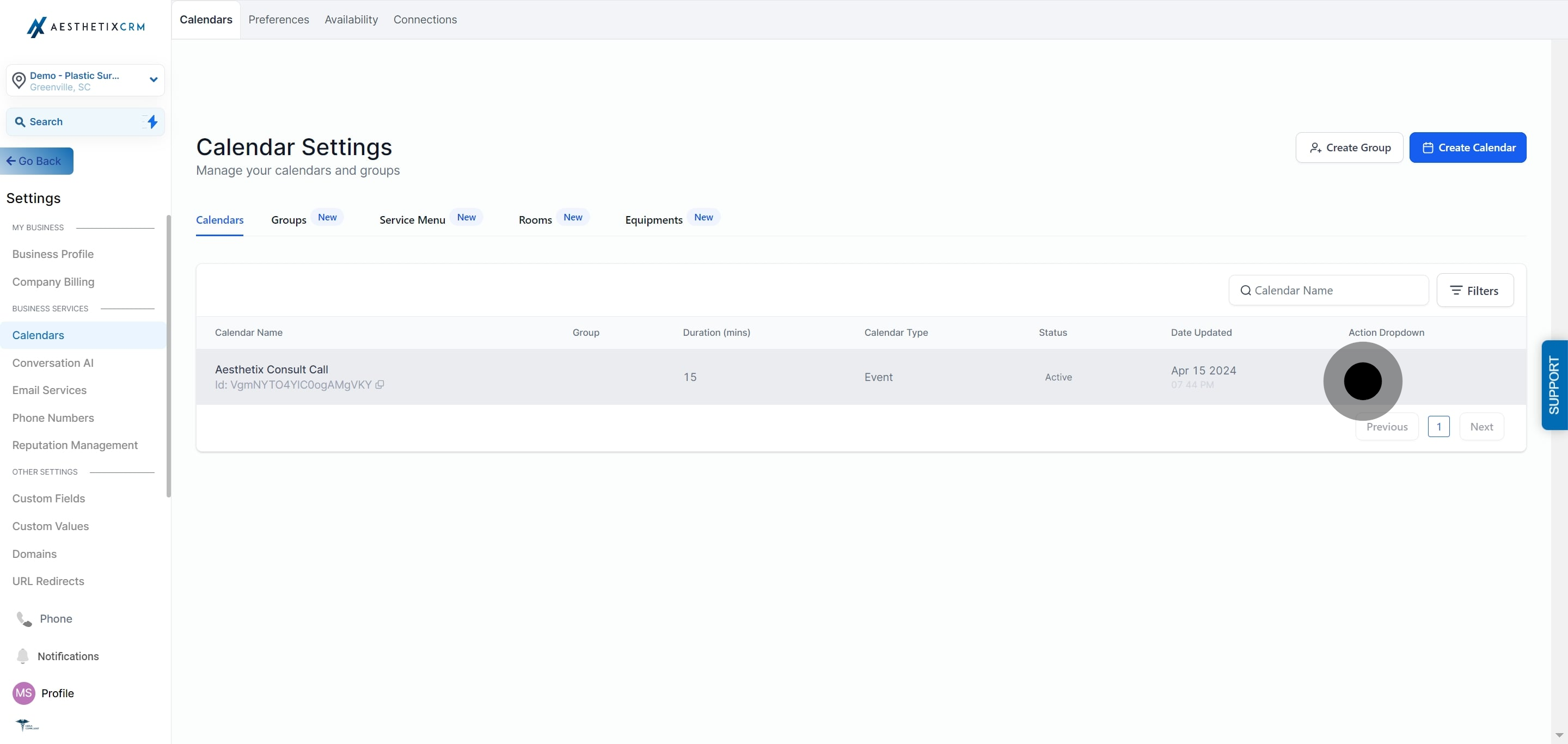Click the HIPAA compliance badge icon
Screen dimensions: 1568x744
(27, 724)
